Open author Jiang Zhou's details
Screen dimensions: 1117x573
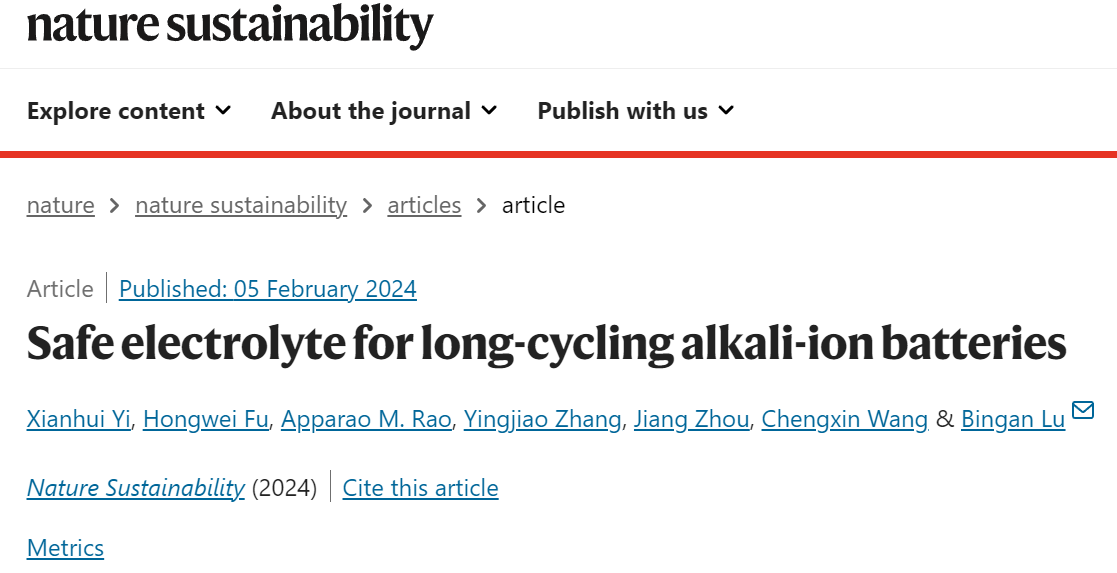click(x=691, y=419)
